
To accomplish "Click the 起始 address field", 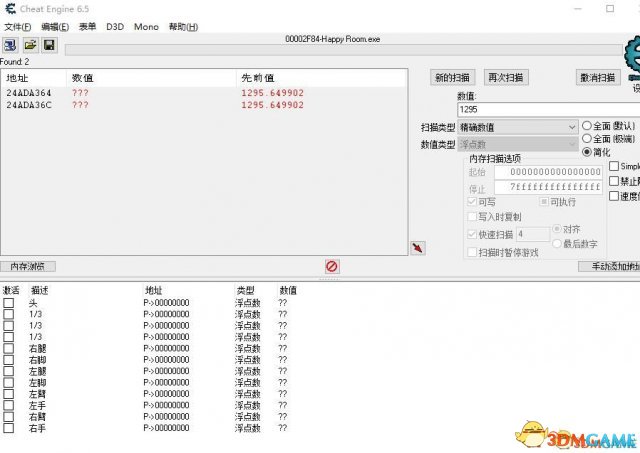I will [549, 172].
